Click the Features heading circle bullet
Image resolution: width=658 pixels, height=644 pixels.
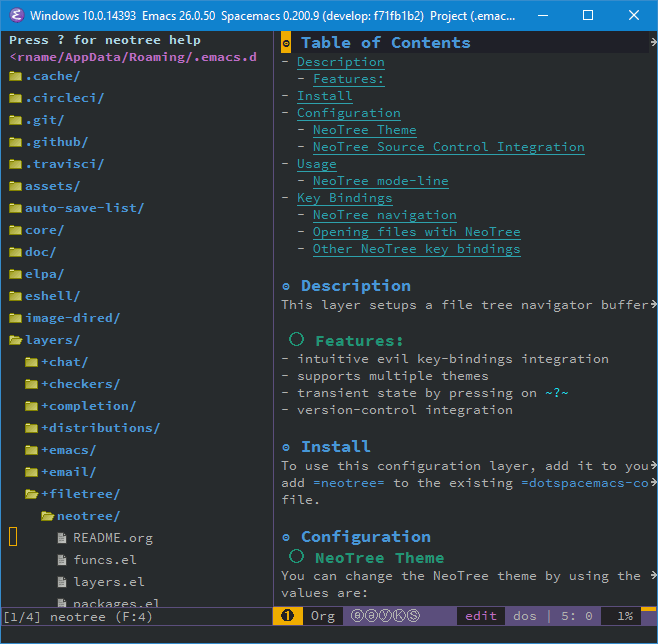tap(296, 339)
